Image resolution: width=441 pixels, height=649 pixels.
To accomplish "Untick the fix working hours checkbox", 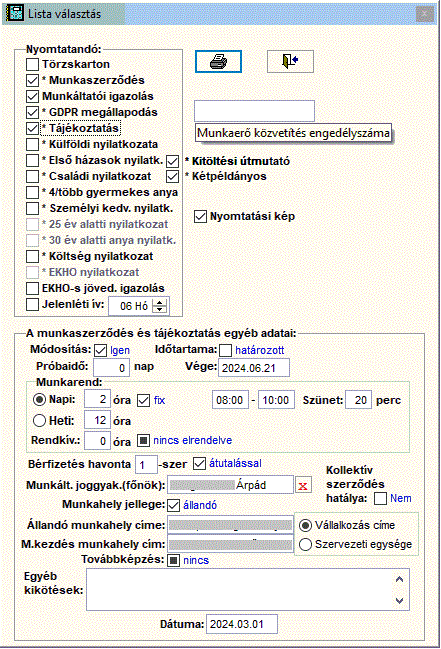I will pyautogui.click(x=143, y=401).
